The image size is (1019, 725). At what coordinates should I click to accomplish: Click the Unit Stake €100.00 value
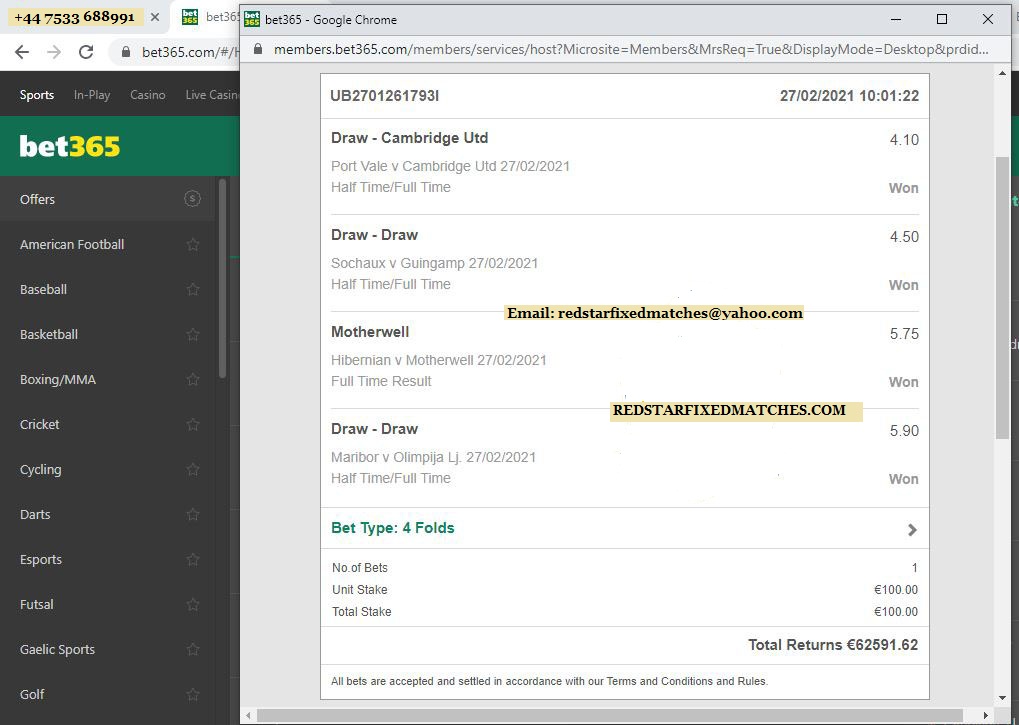point(896,590)
